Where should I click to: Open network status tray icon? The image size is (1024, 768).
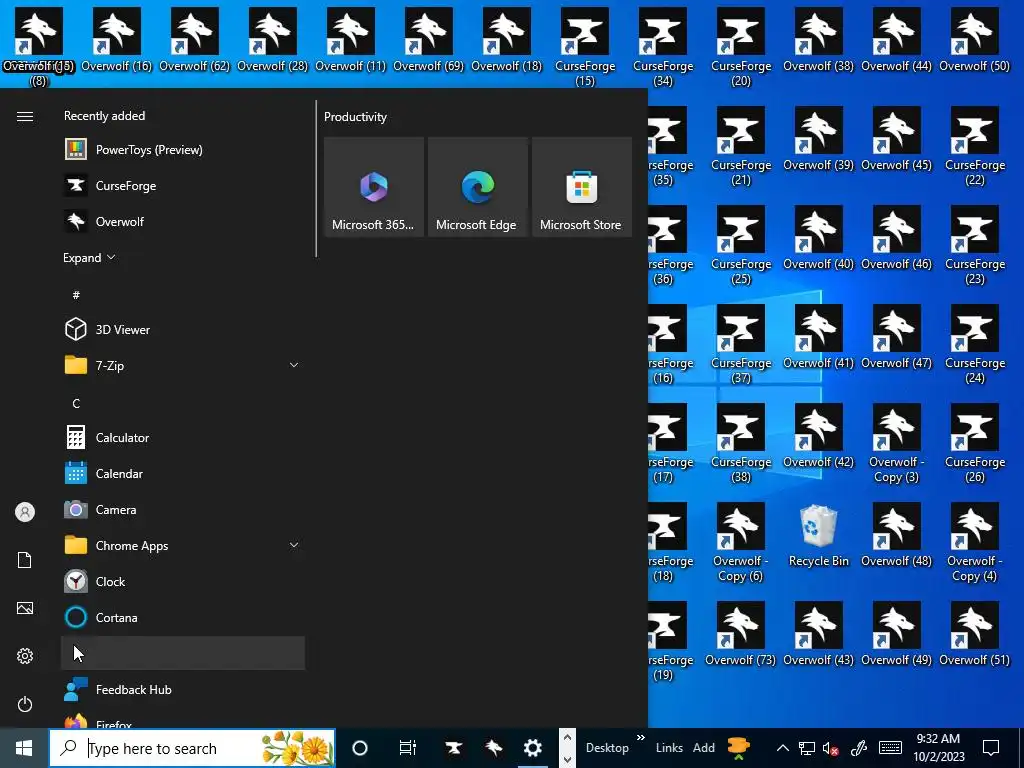(x=807, y=748)
